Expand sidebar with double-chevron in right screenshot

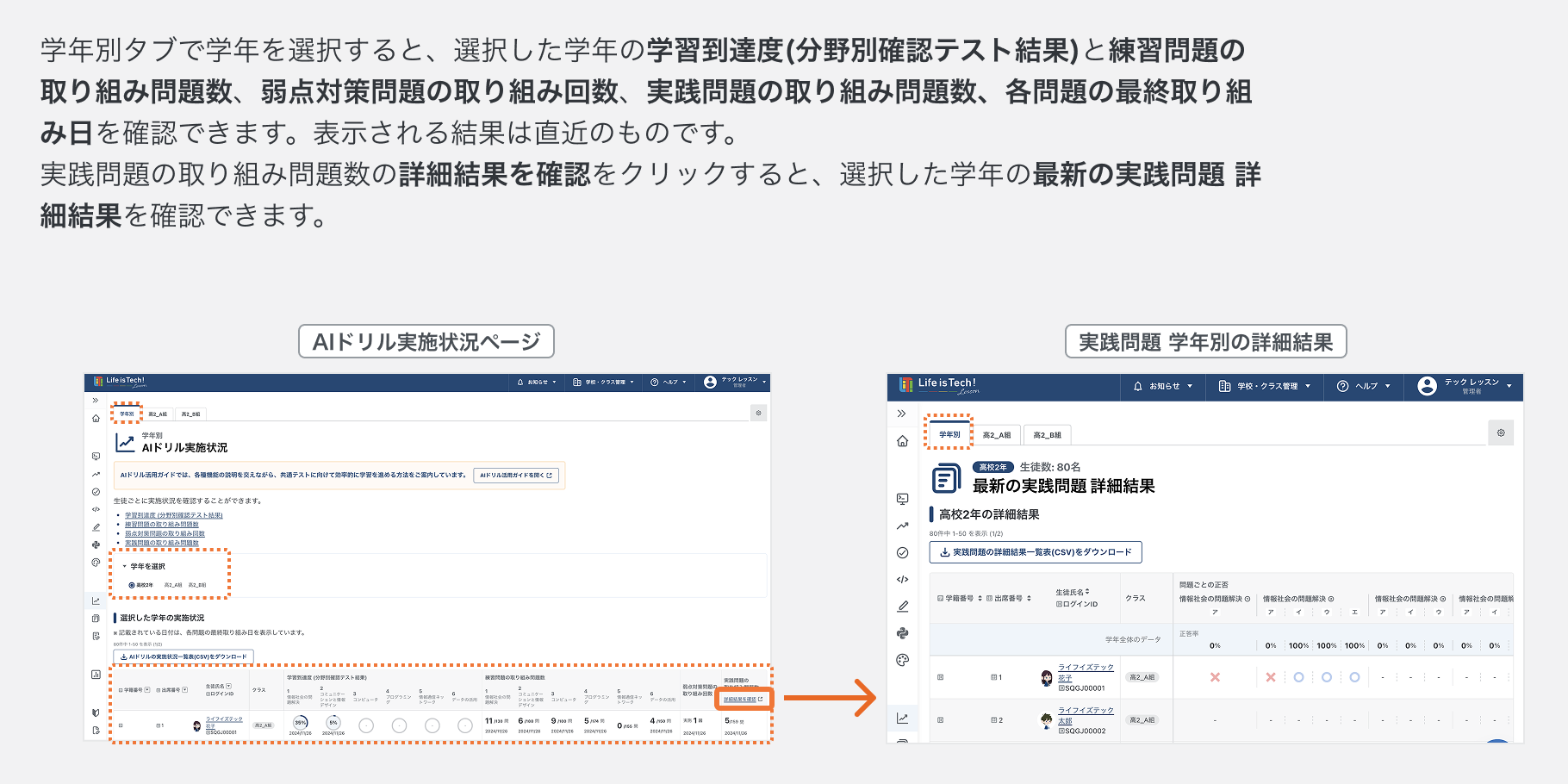pyautogui.click(x=902, y=414)
